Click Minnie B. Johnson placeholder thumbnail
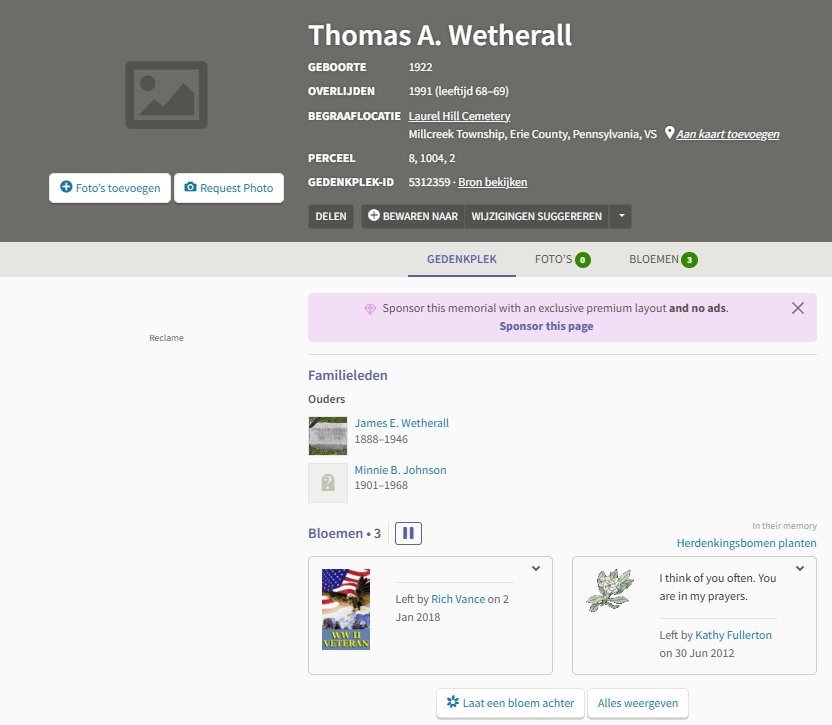 (x=328, y=482)
